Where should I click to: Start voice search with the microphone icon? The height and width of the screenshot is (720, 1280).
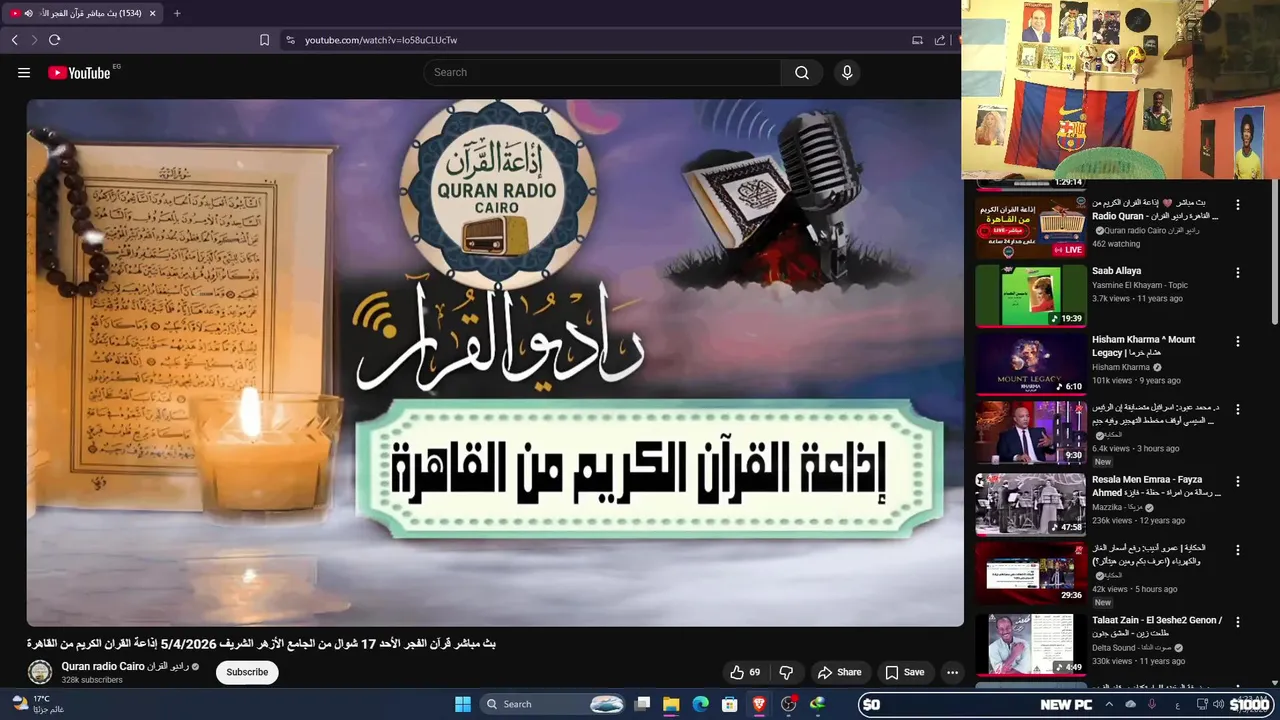click(x=847, y=73)
